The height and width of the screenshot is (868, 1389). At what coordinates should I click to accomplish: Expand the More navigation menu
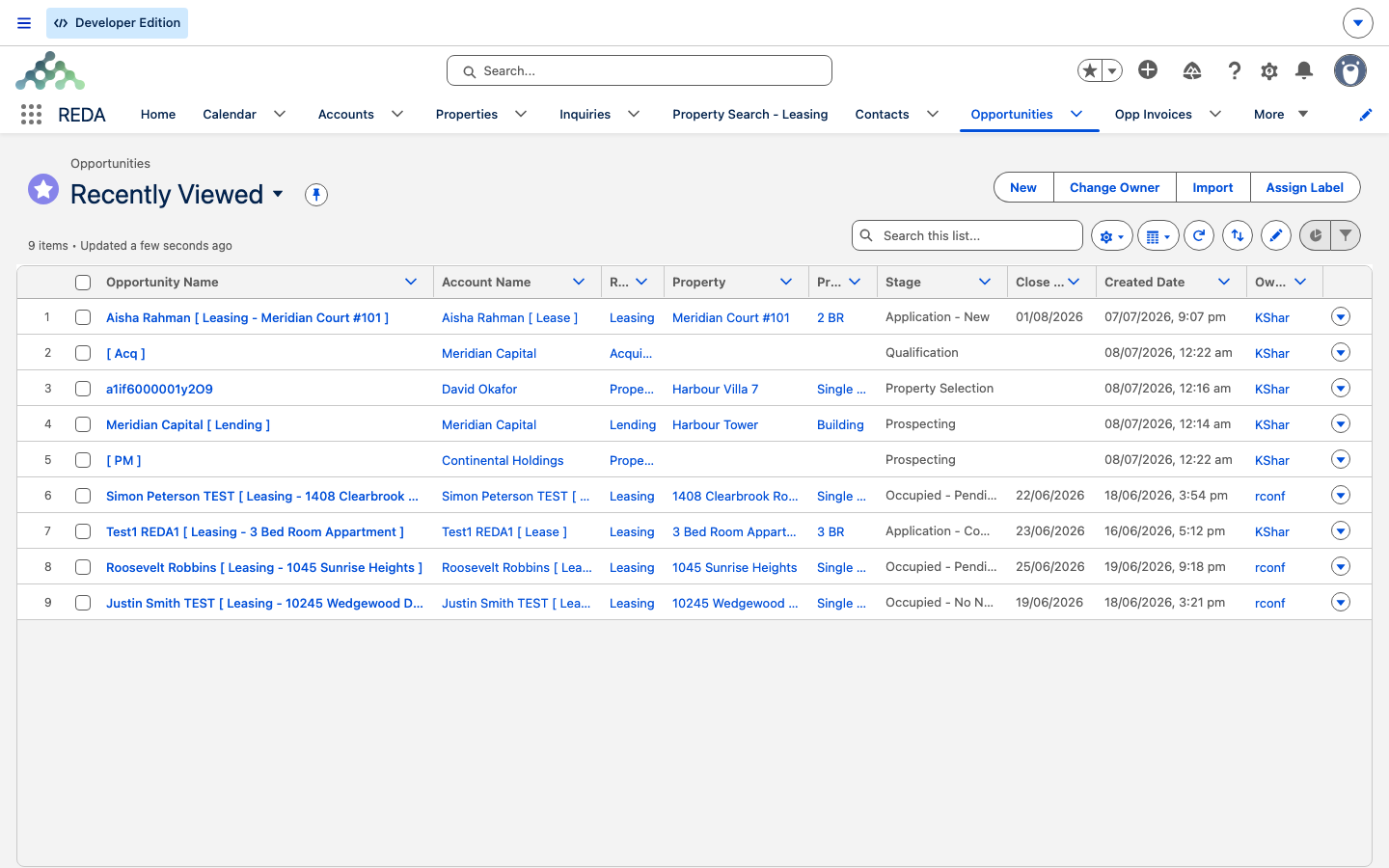[1281, 114]
